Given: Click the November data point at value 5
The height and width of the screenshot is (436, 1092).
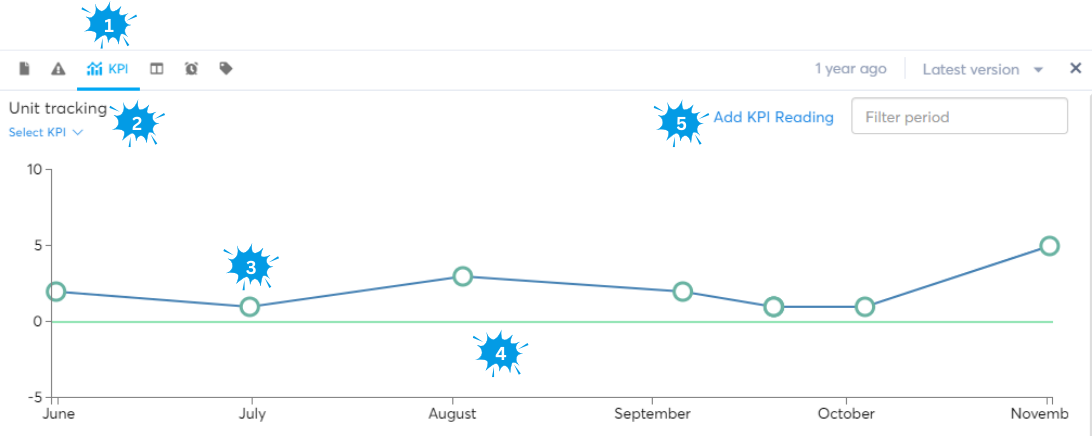Looking at the screenshot, I should (1049, 246).
